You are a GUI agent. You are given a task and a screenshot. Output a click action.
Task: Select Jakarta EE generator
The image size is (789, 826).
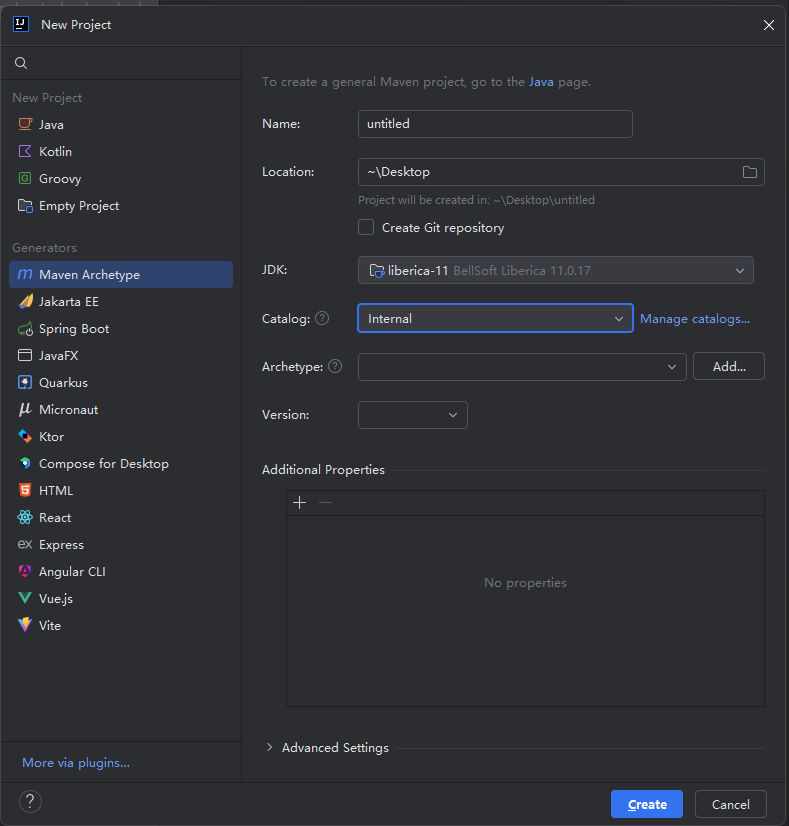(x=121, y=301)
